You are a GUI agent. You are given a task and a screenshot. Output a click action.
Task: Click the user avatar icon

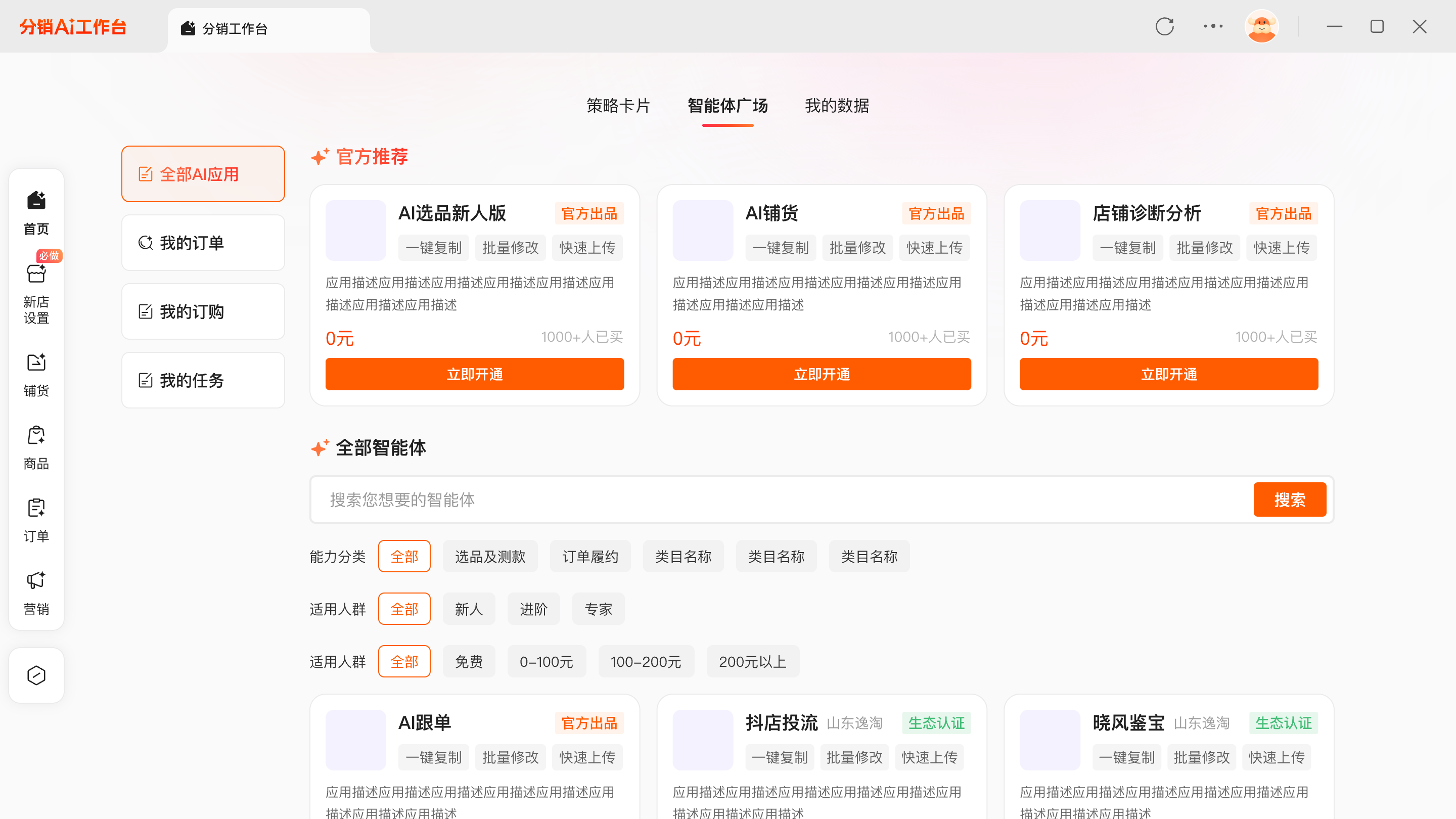[x=1261, y=27]
